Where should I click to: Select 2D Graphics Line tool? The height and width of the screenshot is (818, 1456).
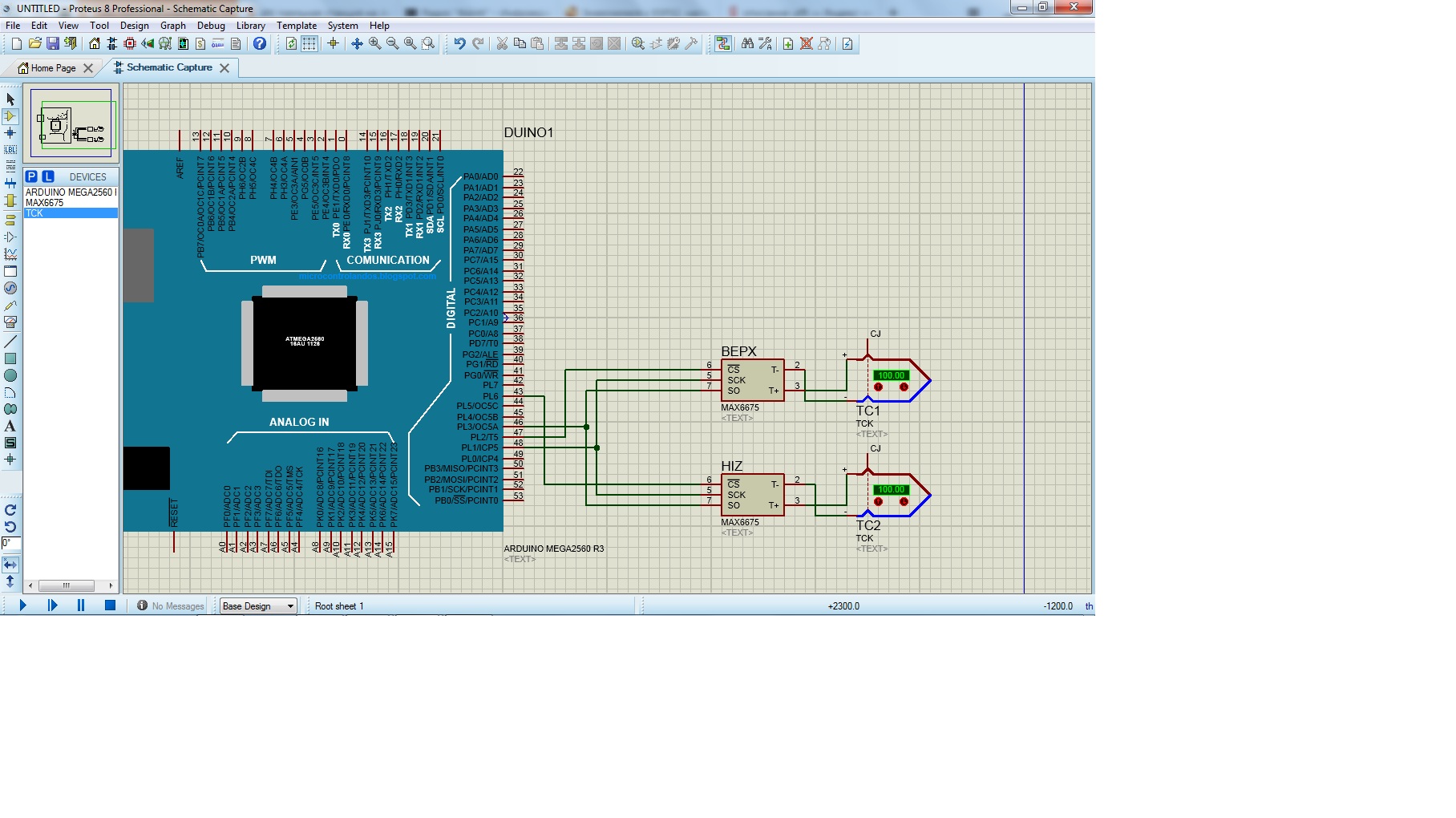10,342
